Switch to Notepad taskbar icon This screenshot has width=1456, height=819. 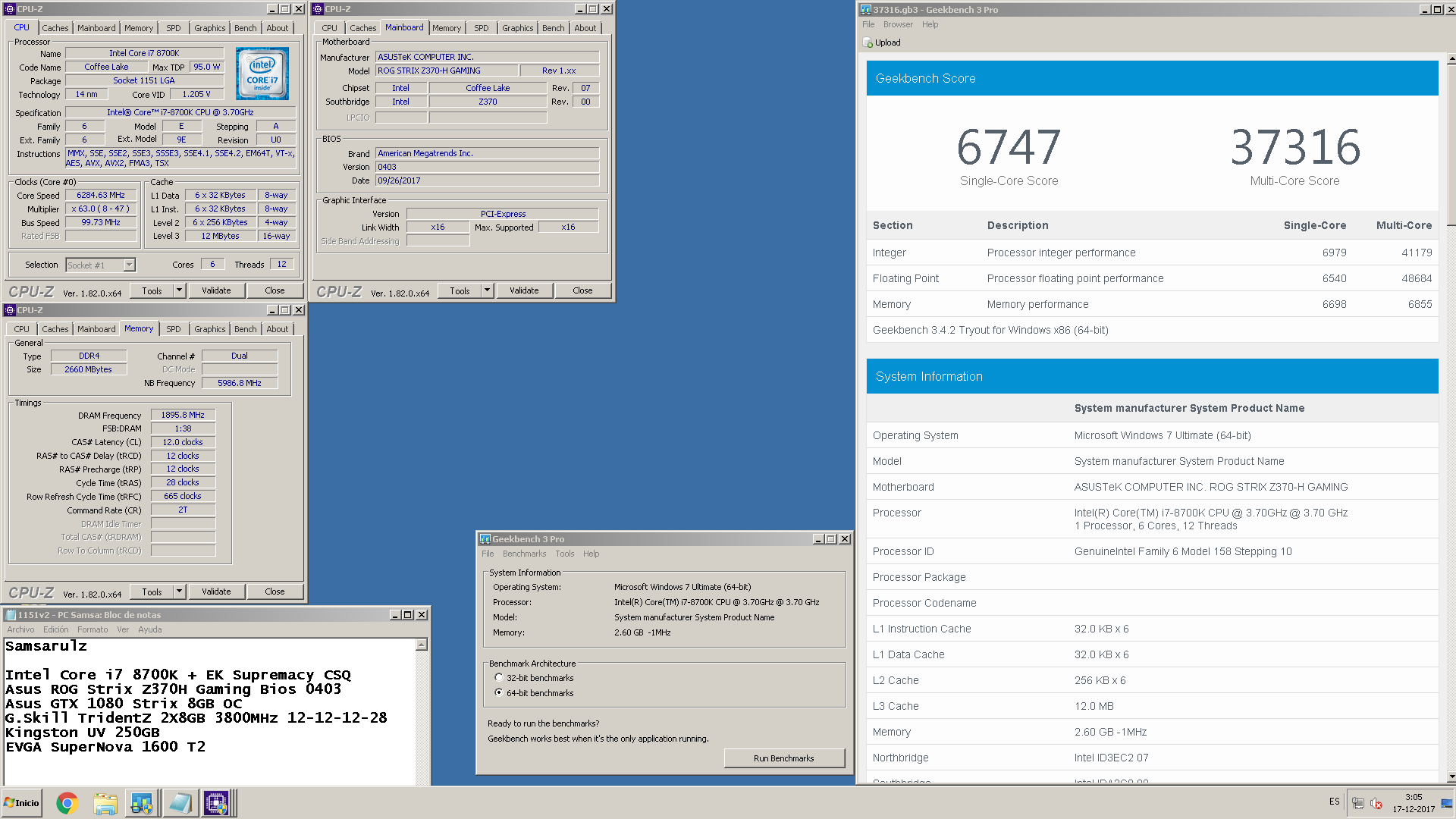(x=180, y=803)
